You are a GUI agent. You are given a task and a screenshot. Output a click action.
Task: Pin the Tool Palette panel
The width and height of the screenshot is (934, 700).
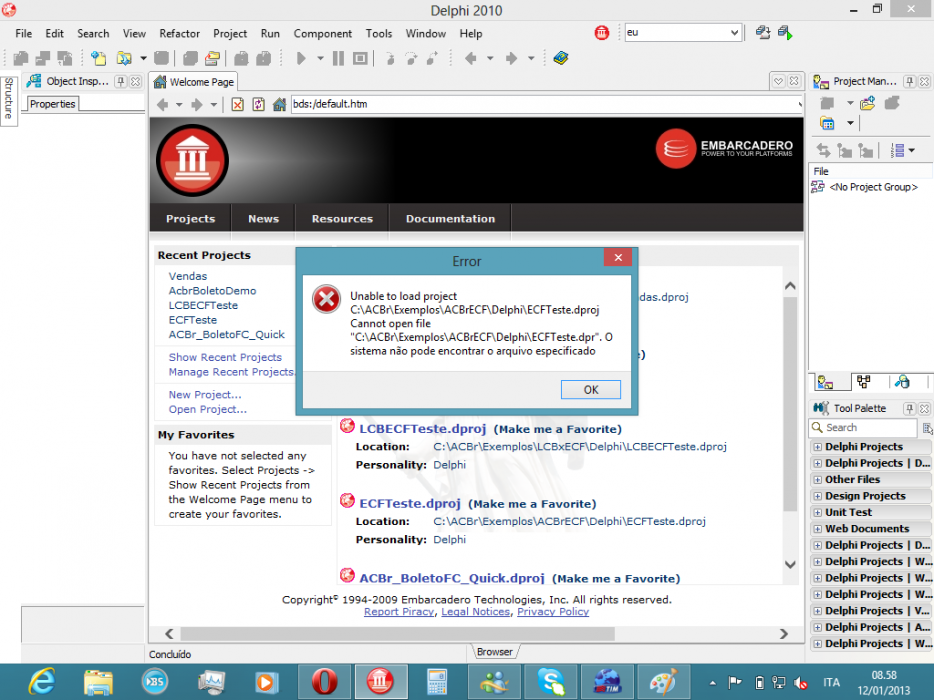tap(909, 408)
